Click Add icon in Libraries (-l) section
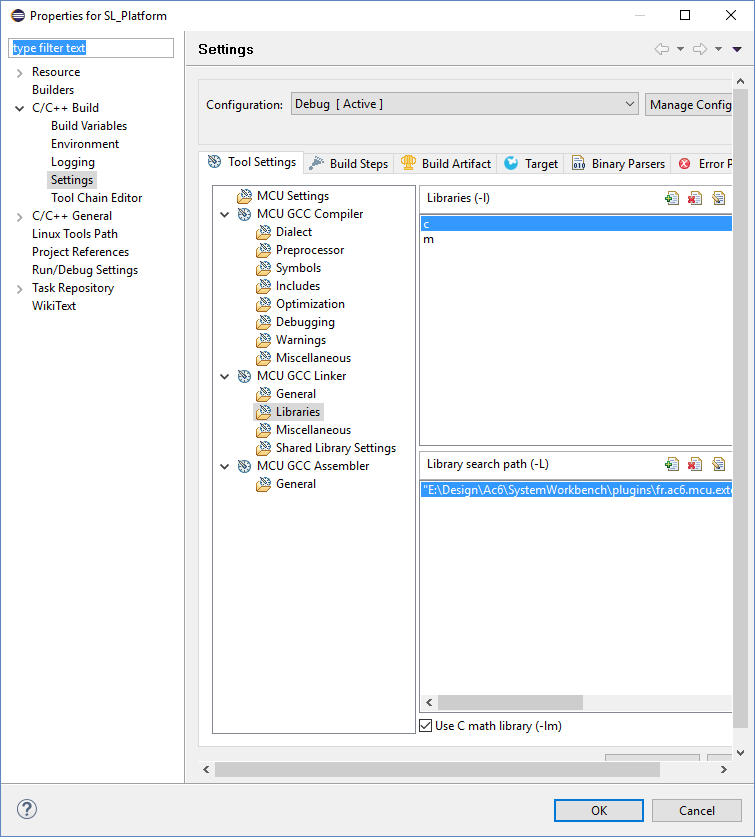This screenshot has width=755, height=837. pyautogui.click(x=672, y=198)
